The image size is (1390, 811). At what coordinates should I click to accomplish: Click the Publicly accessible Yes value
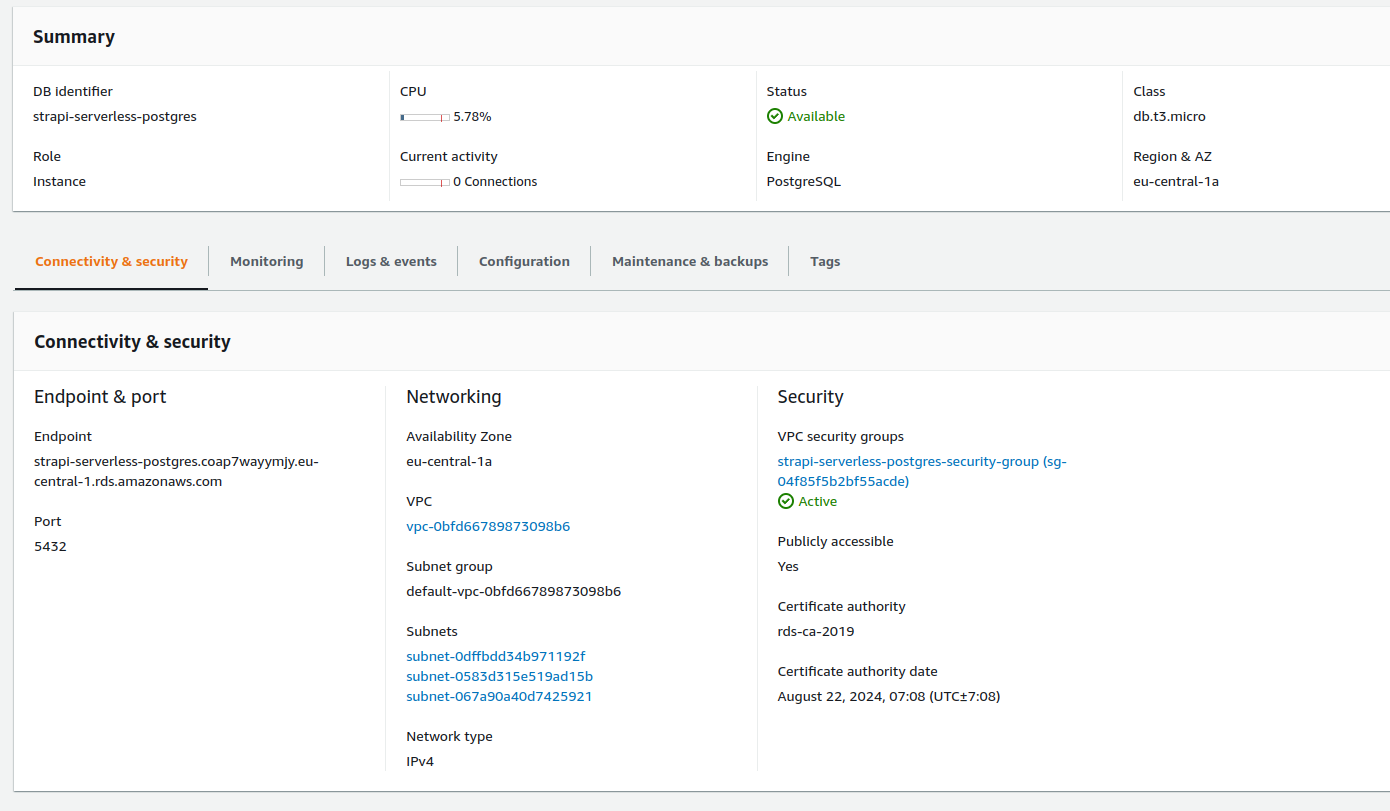coord(787,566)
